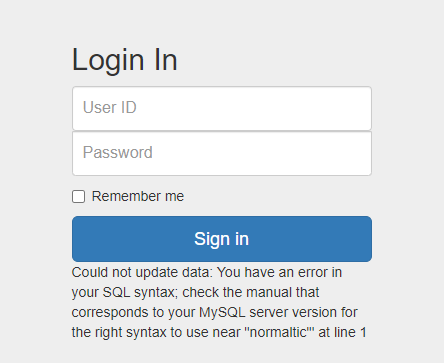Click the "Password" placeholder text
The height and width of the screenshot is (363, 444).
[118, 152]
